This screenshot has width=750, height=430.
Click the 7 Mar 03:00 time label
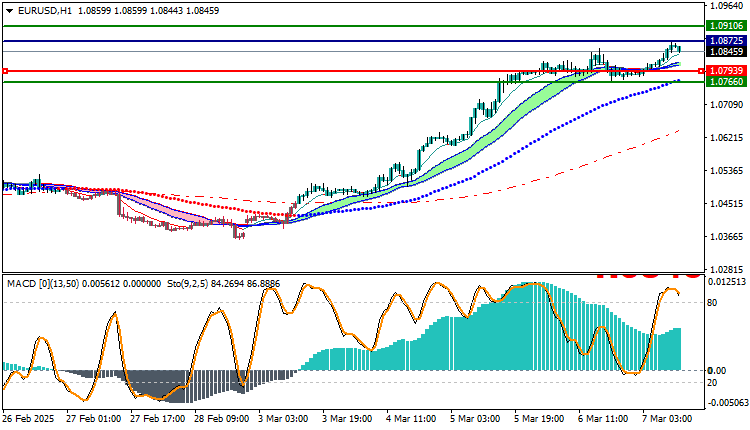point(668,419)
